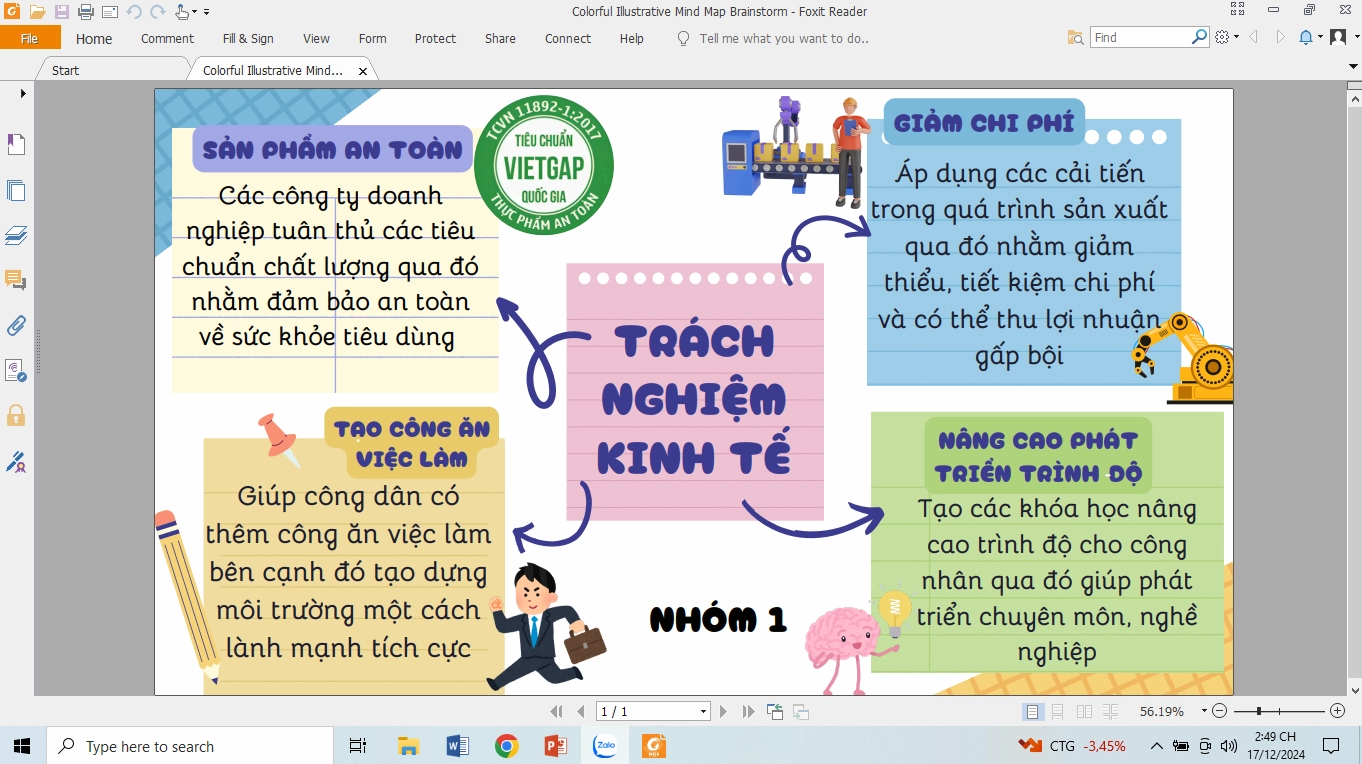The height and width of the screenshot is (764, 1362).
Task: Click the advanced folder search icon
Action: coord(1075,37)
